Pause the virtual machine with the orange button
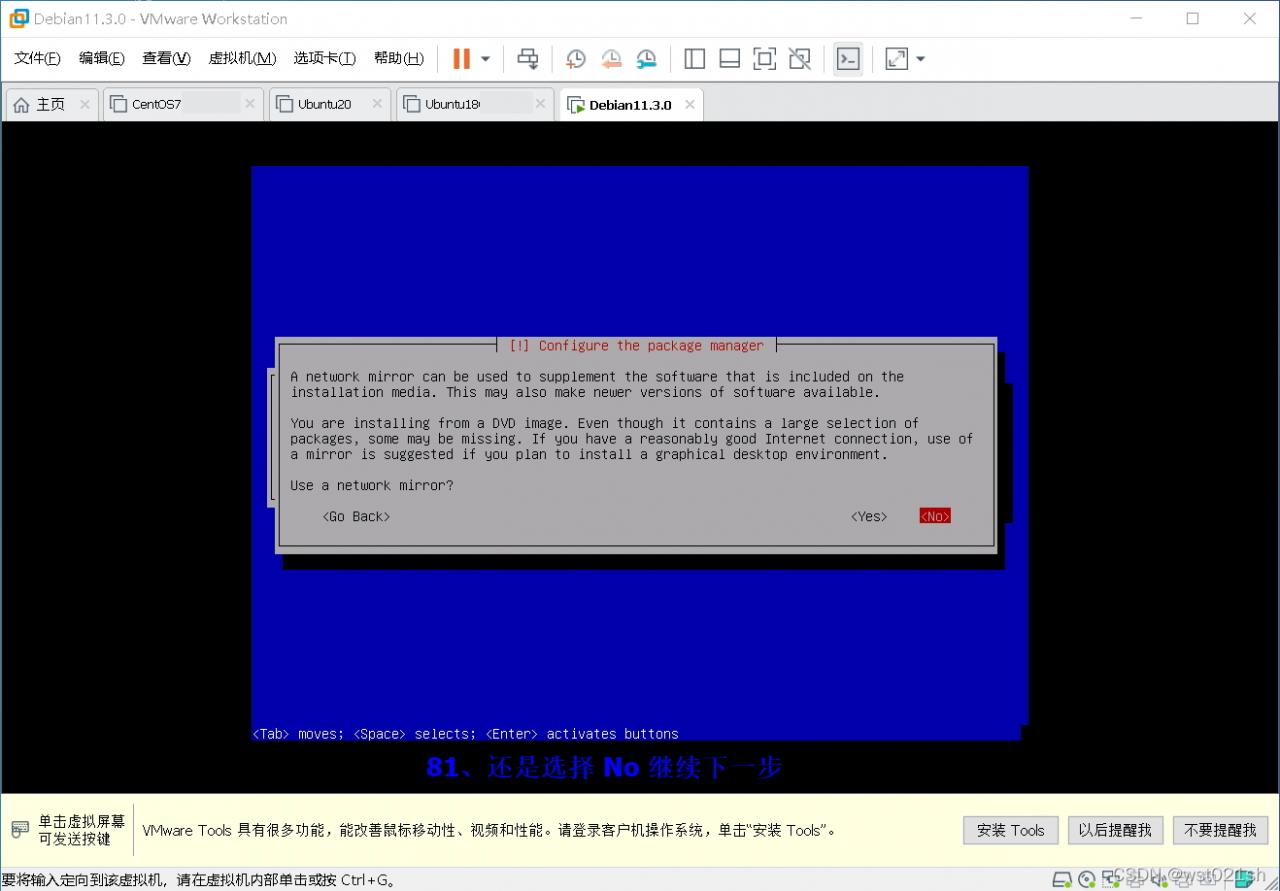 coord(461,59)
